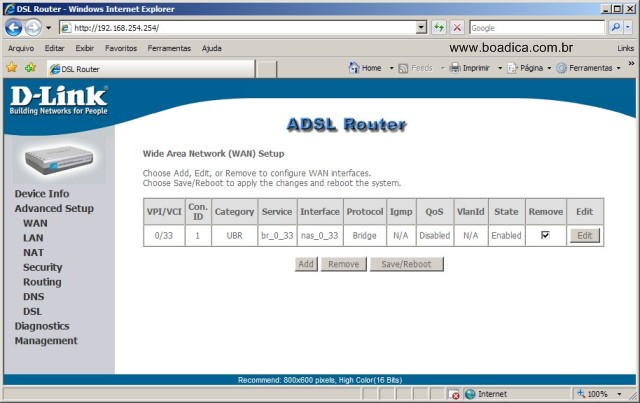Open the Favoritos menu

pyautogui.click(x=121, y=48)
